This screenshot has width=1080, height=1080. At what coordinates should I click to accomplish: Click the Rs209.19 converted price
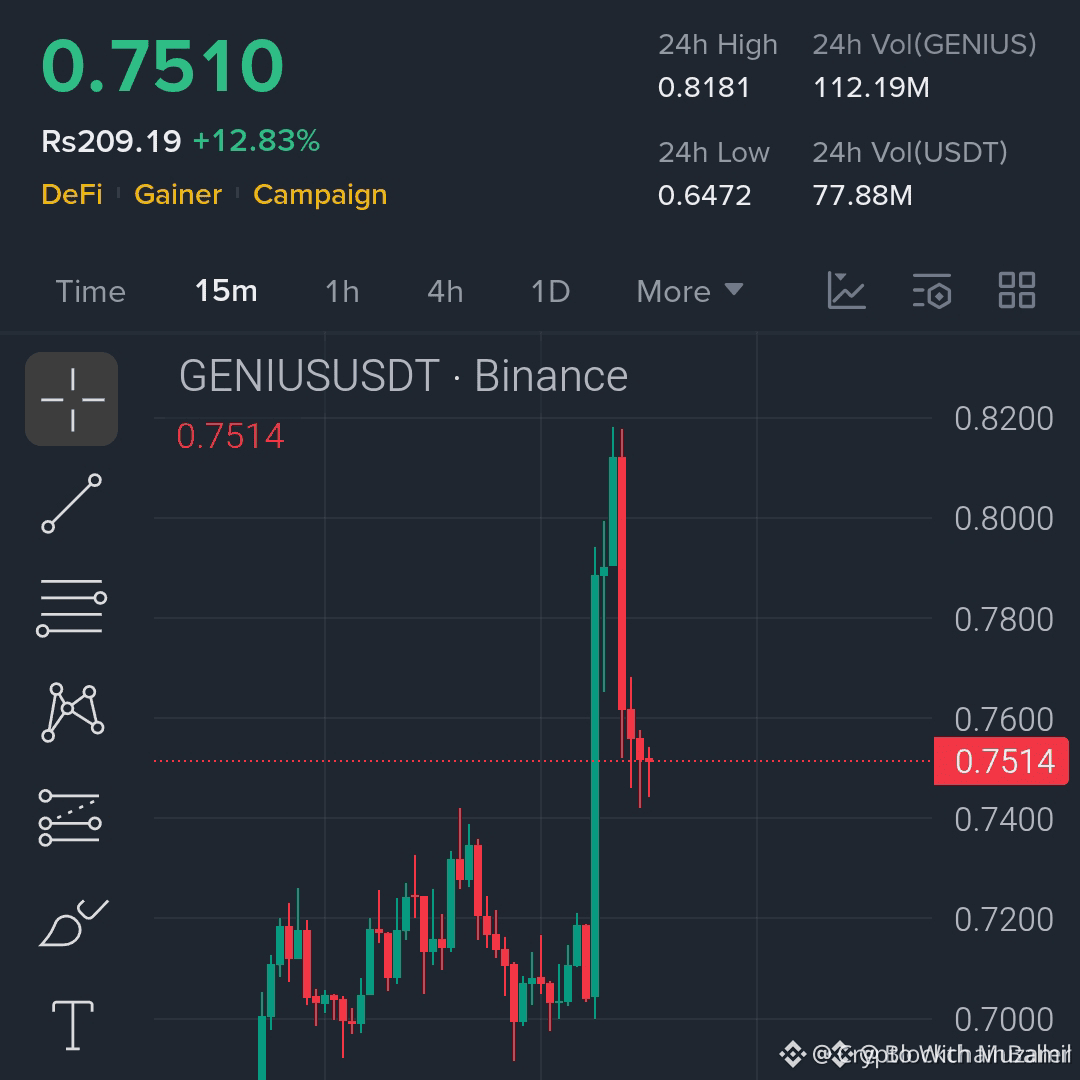[111, 141]
